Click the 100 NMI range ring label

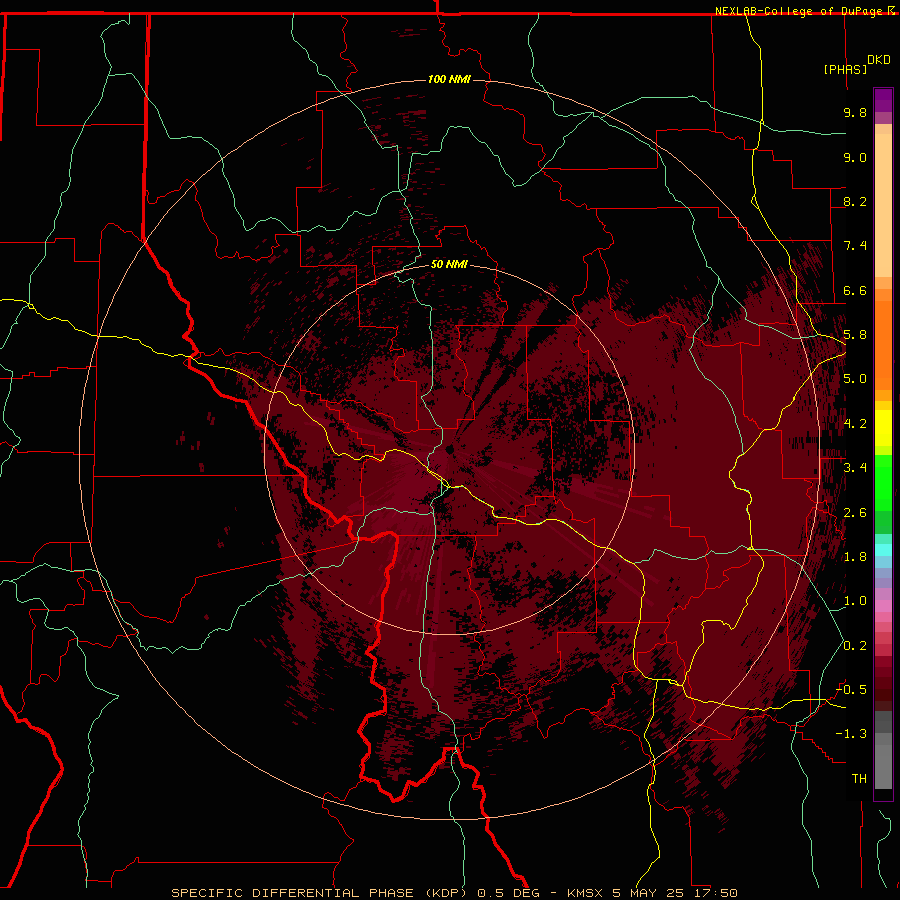pyautogui.click(x=449, y=79)
